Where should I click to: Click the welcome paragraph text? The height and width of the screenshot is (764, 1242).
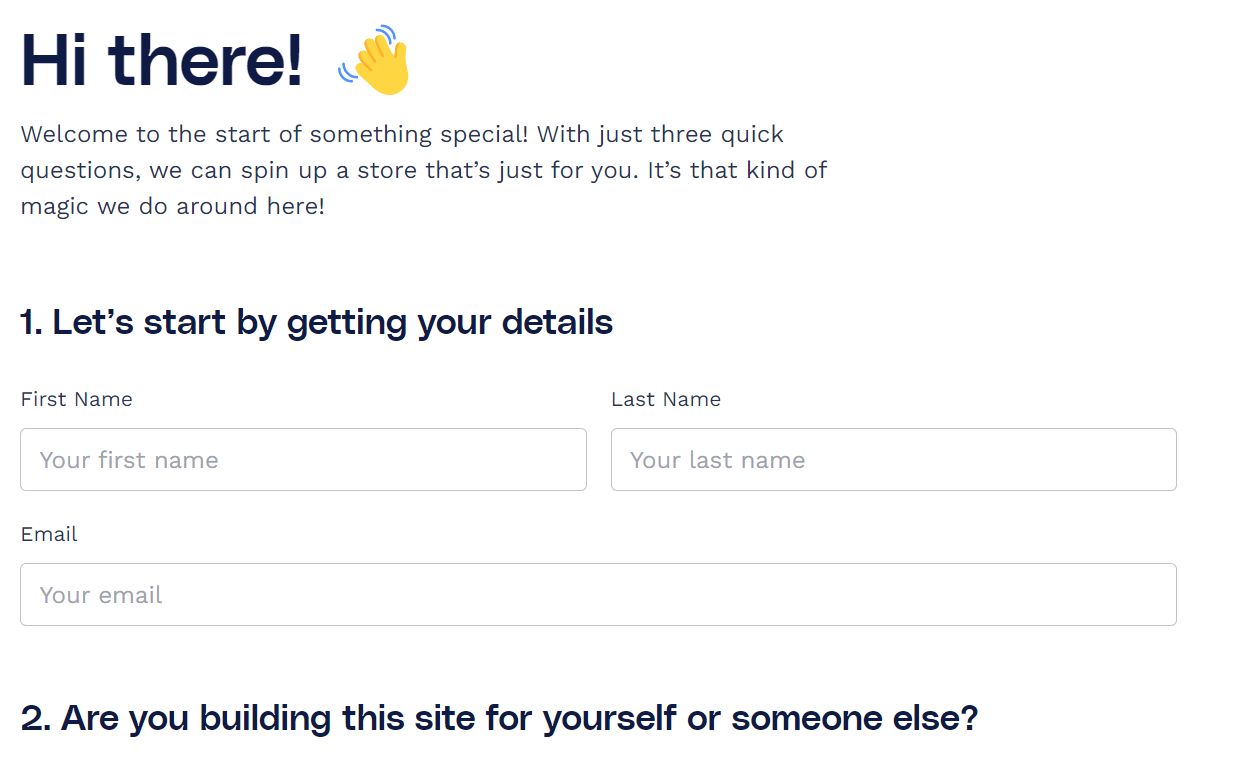point(420,170)
